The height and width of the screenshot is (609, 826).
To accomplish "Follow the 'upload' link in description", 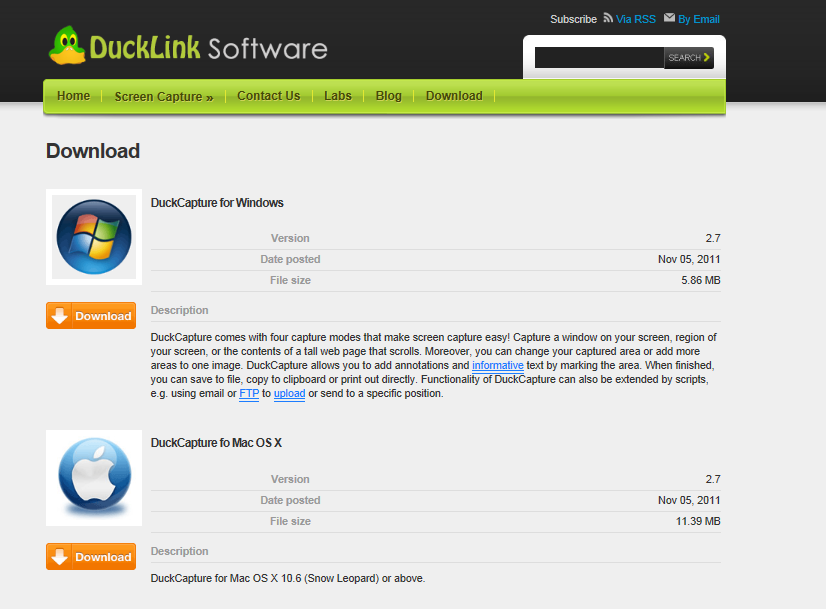I will pyautogui.click(x=289, y=394).
